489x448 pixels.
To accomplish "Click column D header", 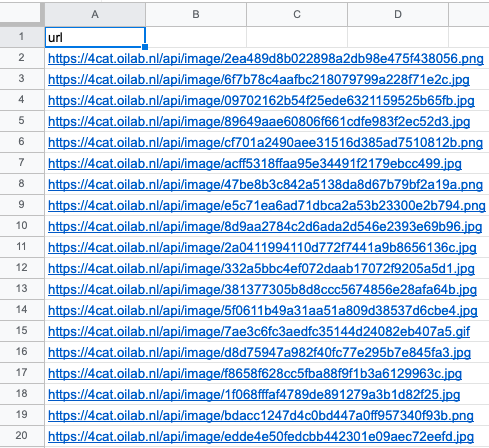I will click(398, 14).
